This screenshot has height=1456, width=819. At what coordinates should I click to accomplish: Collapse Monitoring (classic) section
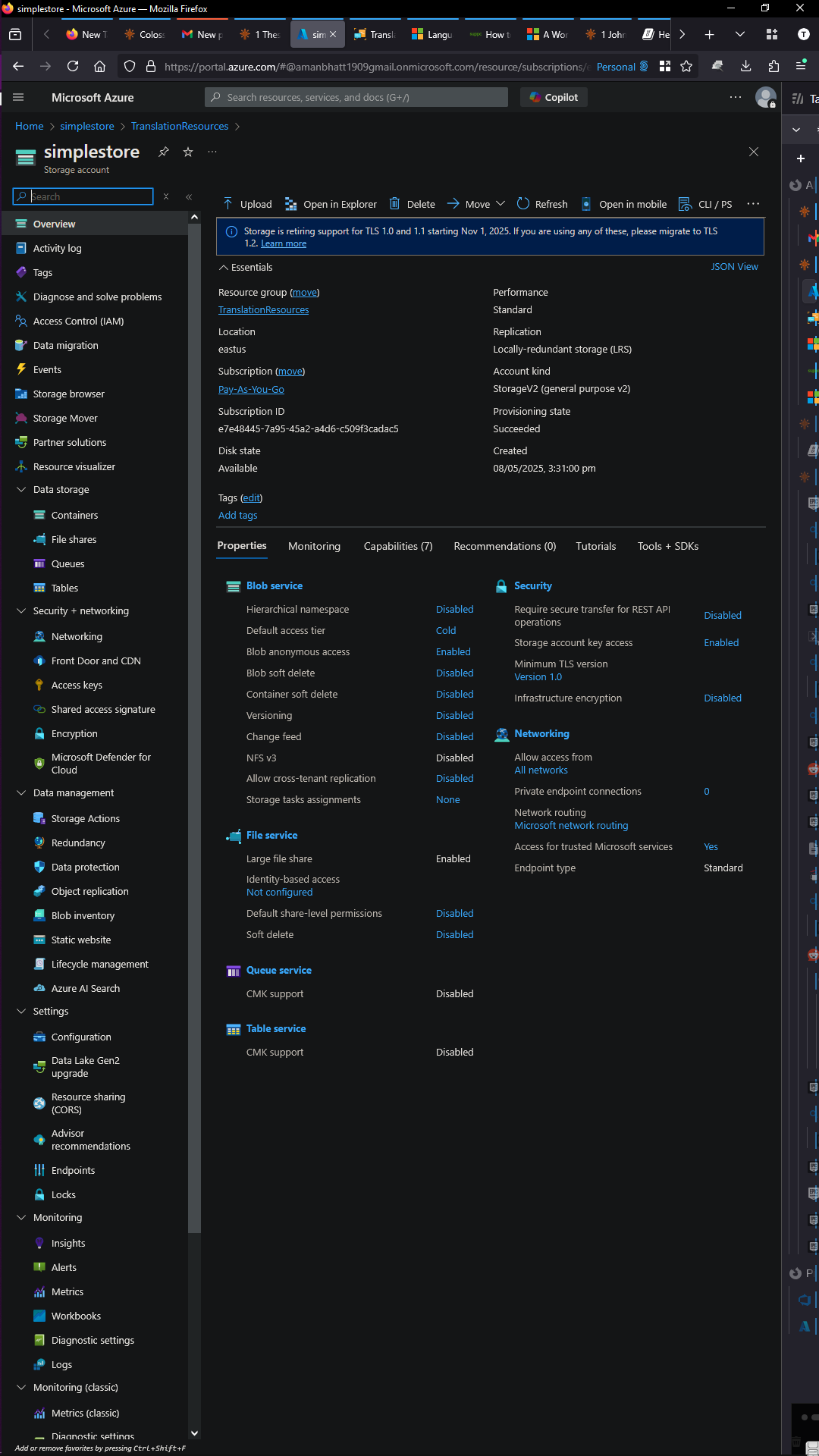21,1387
